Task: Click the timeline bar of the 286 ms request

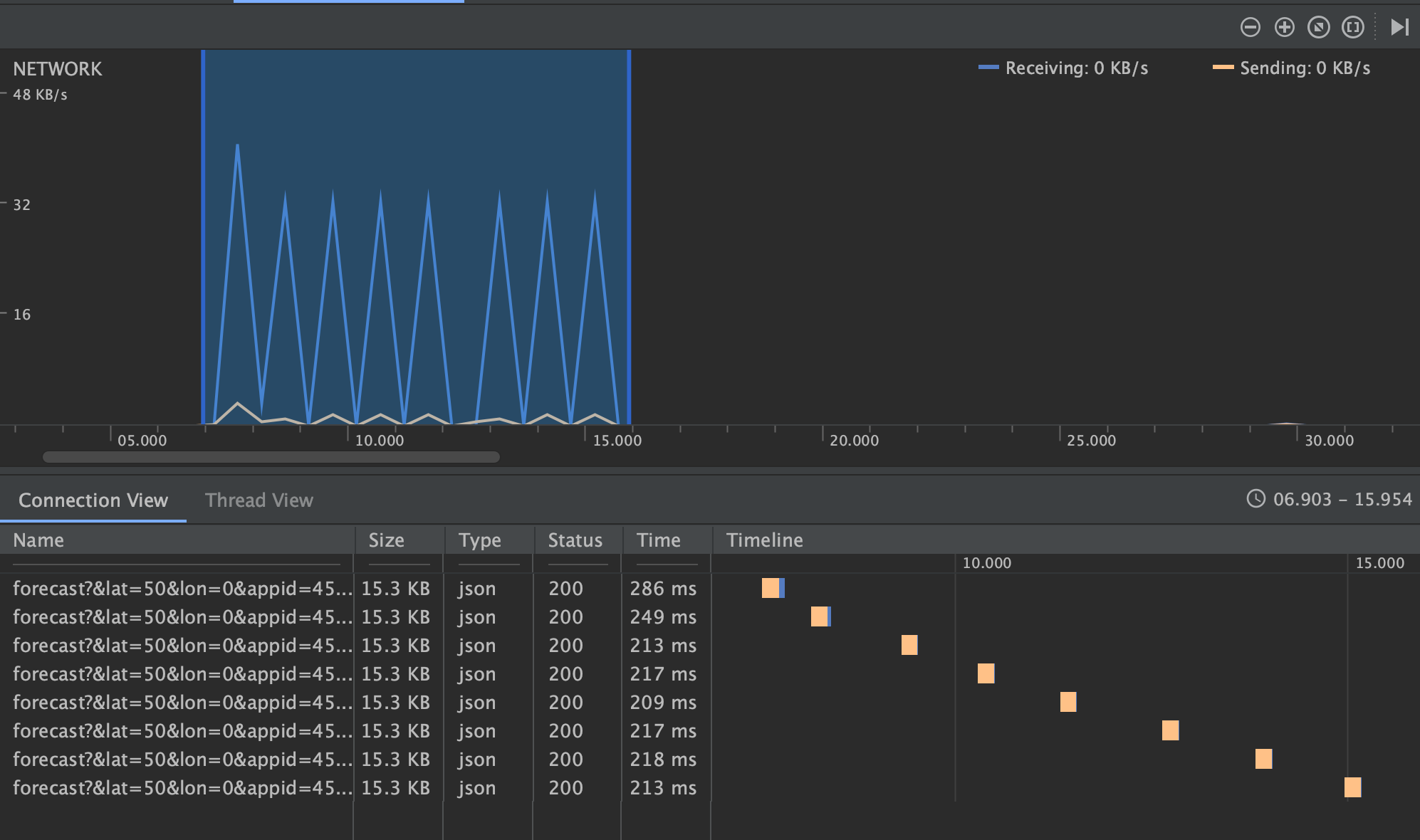Action: (x=773, y=588)
